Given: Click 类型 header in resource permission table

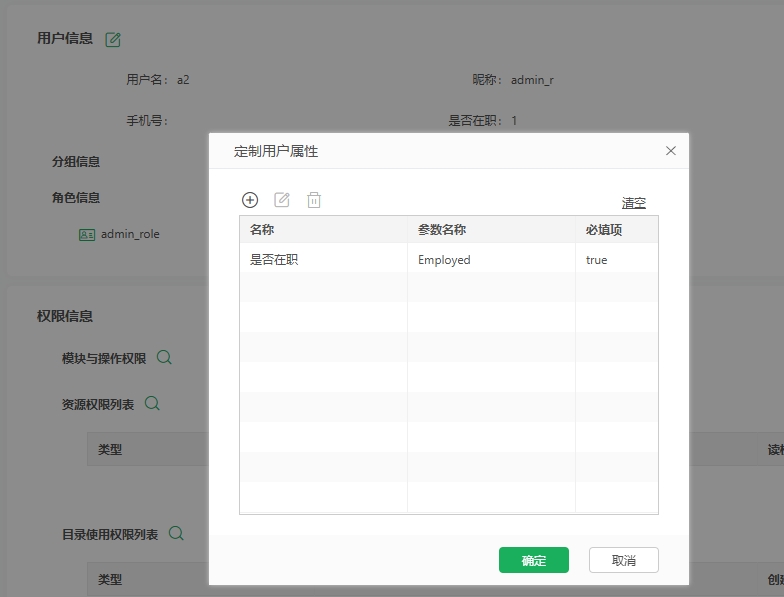Looking at the screenshot, I should click(110, 450).
